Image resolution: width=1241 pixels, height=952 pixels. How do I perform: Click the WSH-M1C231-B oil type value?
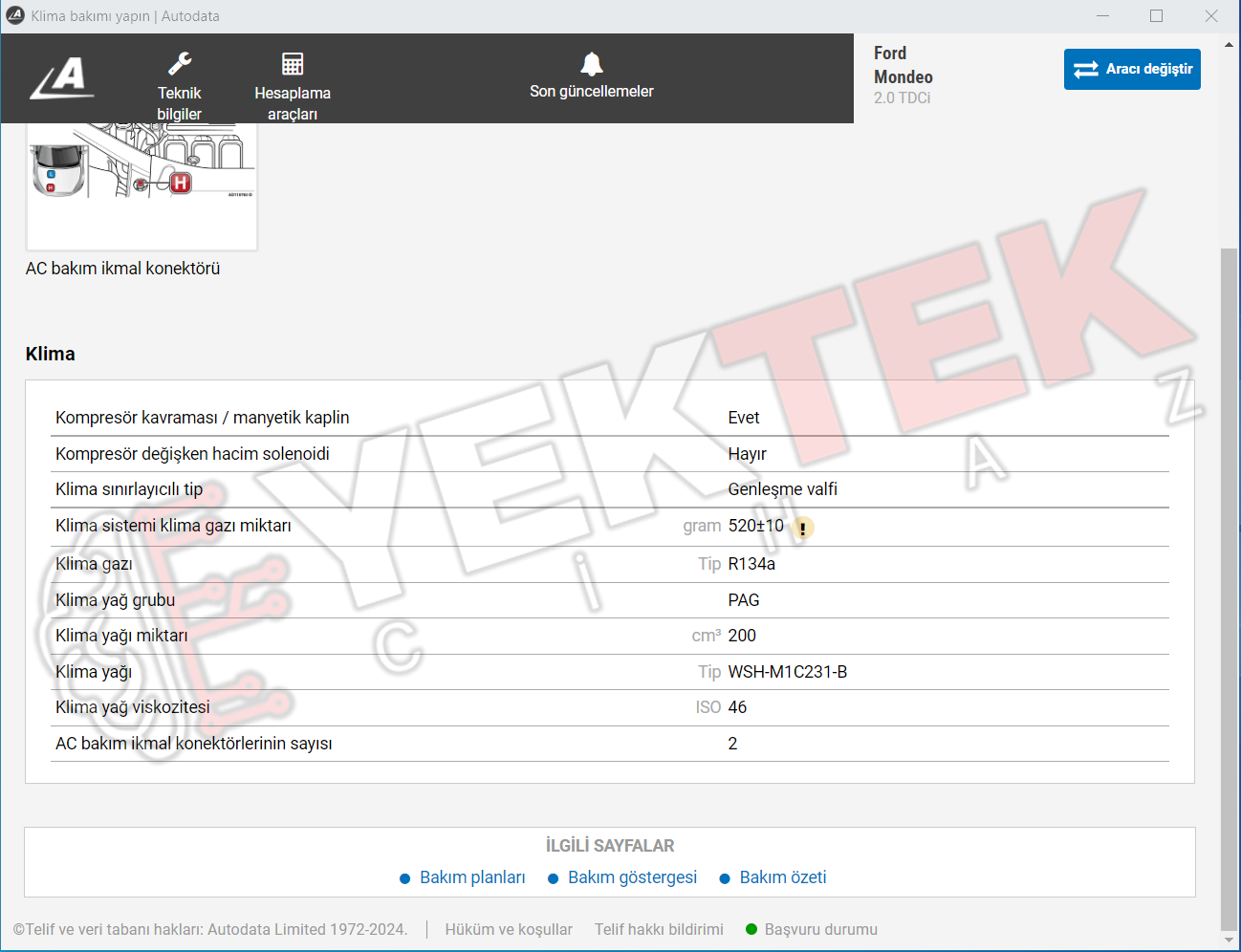coord(788,672)
